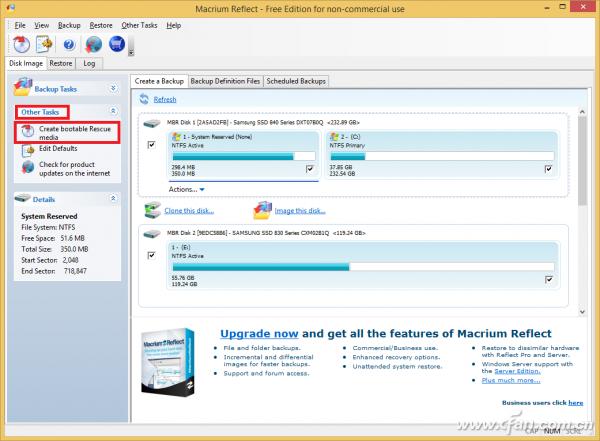
Task: Click the Details panel disk icon
Action: pyautogui.click(x=22, y=198)
